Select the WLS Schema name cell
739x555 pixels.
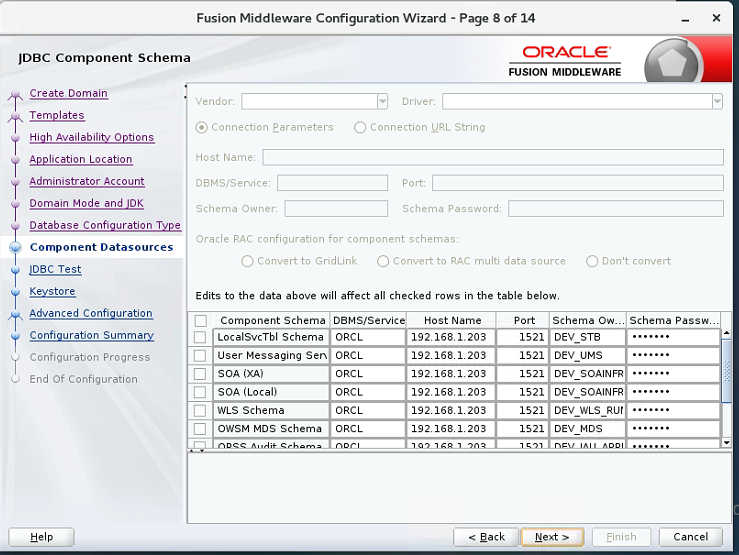pyautogui.click(x=271, y=411)
